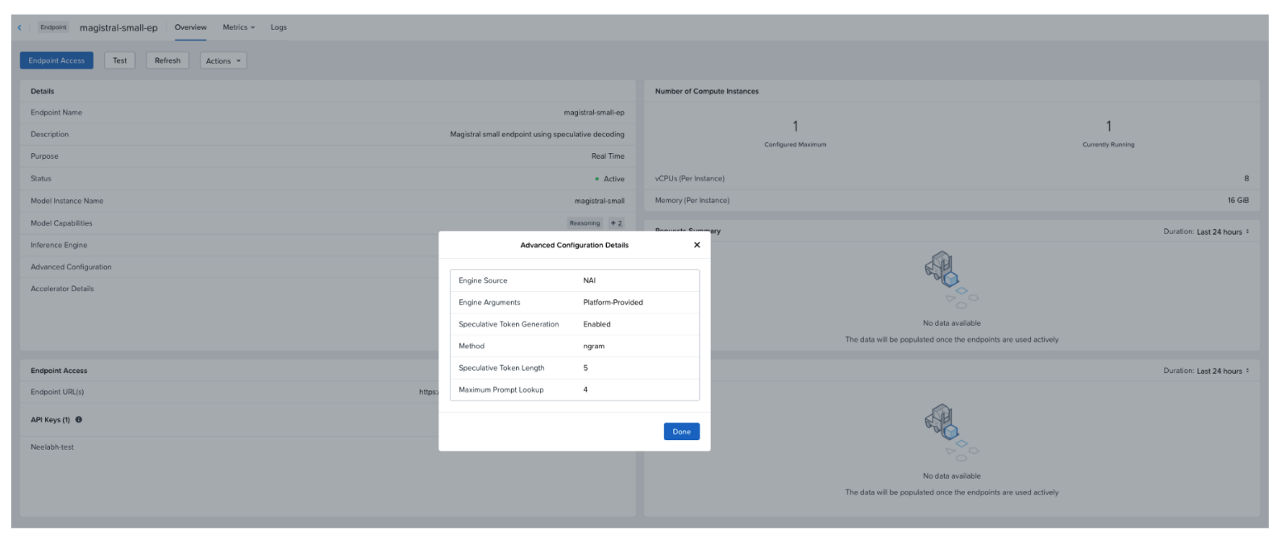
Task: Expand the Metrics tab dropdown
Action: point(239,27)
